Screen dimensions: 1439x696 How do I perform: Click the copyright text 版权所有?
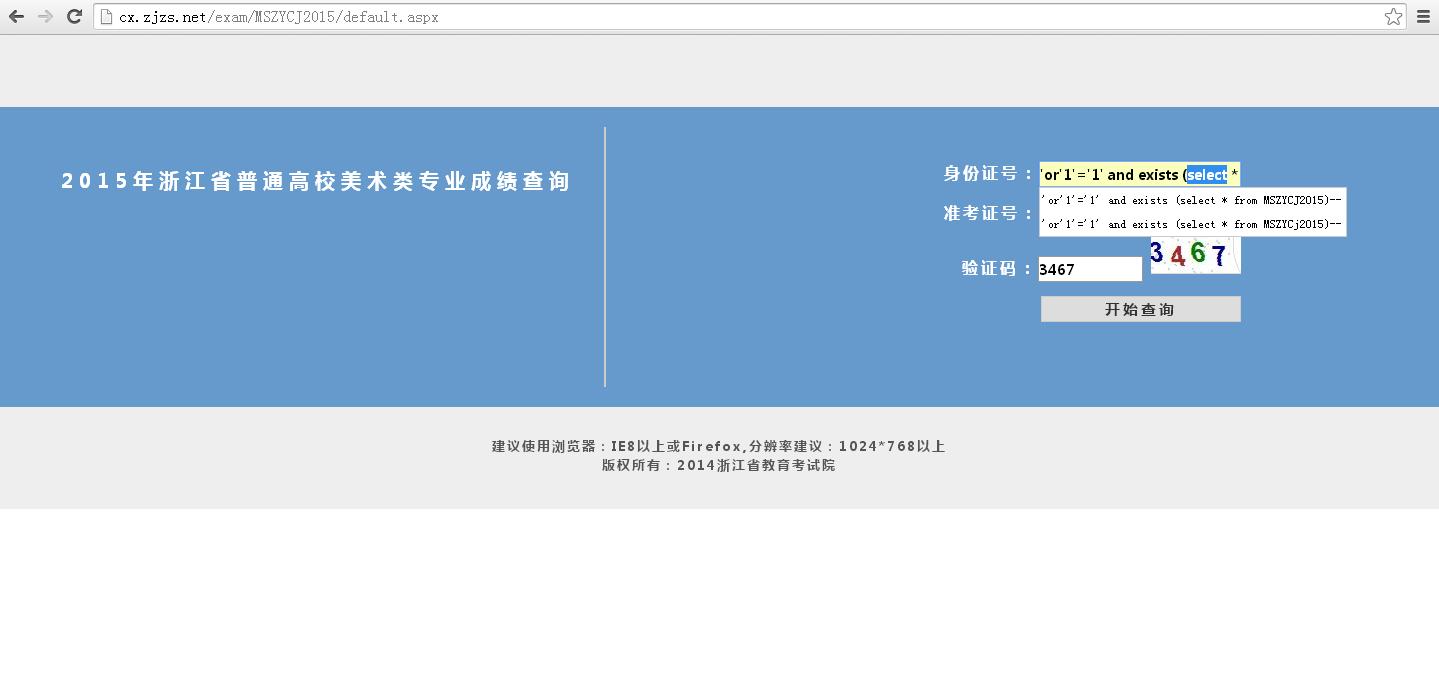(x=719, y=465)
